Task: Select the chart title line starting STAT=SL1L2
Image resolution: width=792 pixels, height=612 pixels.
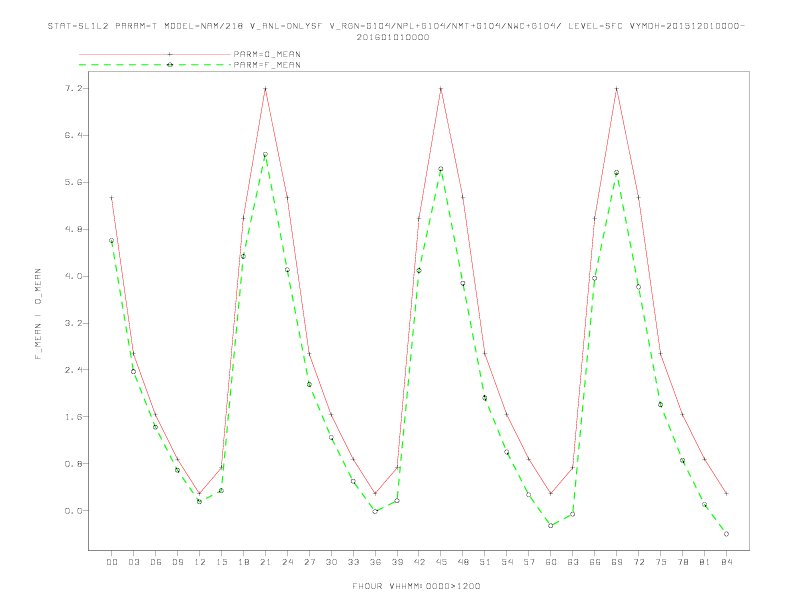Action: click(397, 26)
